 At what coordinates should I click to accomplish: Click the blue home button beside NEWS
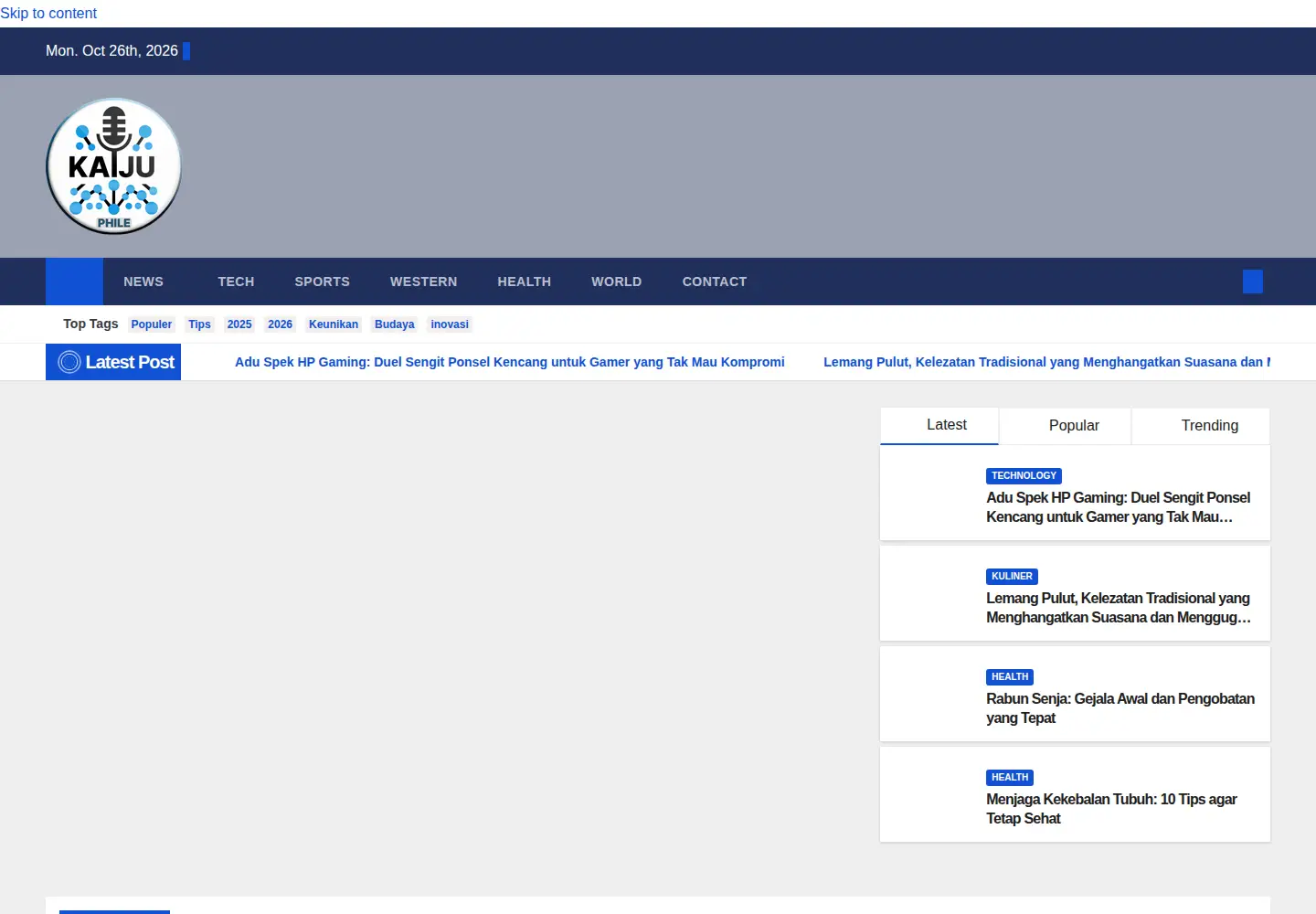(x=74, y=282)
